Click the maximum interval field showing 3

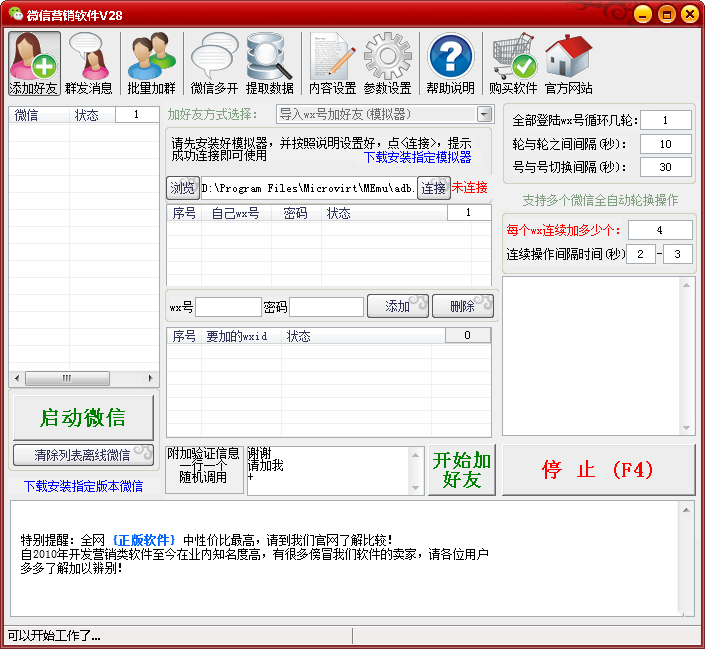pos(678,254)
